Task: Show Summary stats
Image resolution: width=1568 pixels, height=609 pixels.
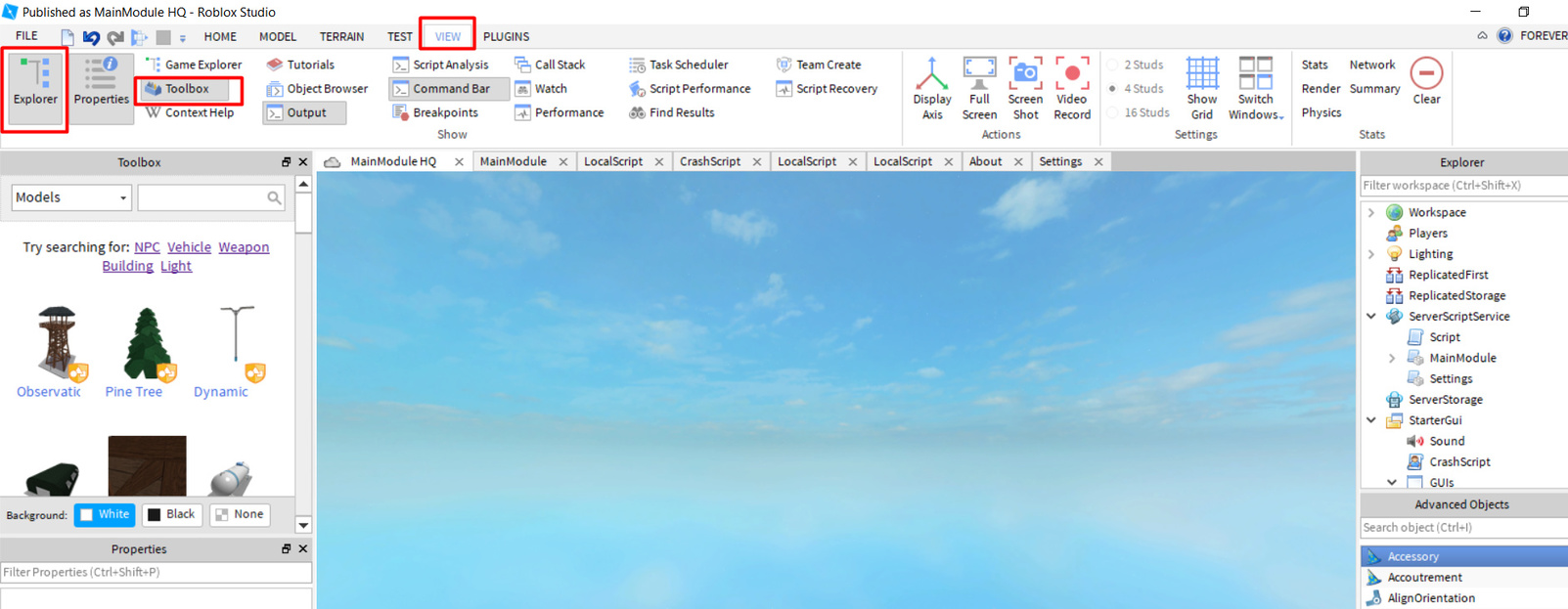Action: [x=1374, y=89]
